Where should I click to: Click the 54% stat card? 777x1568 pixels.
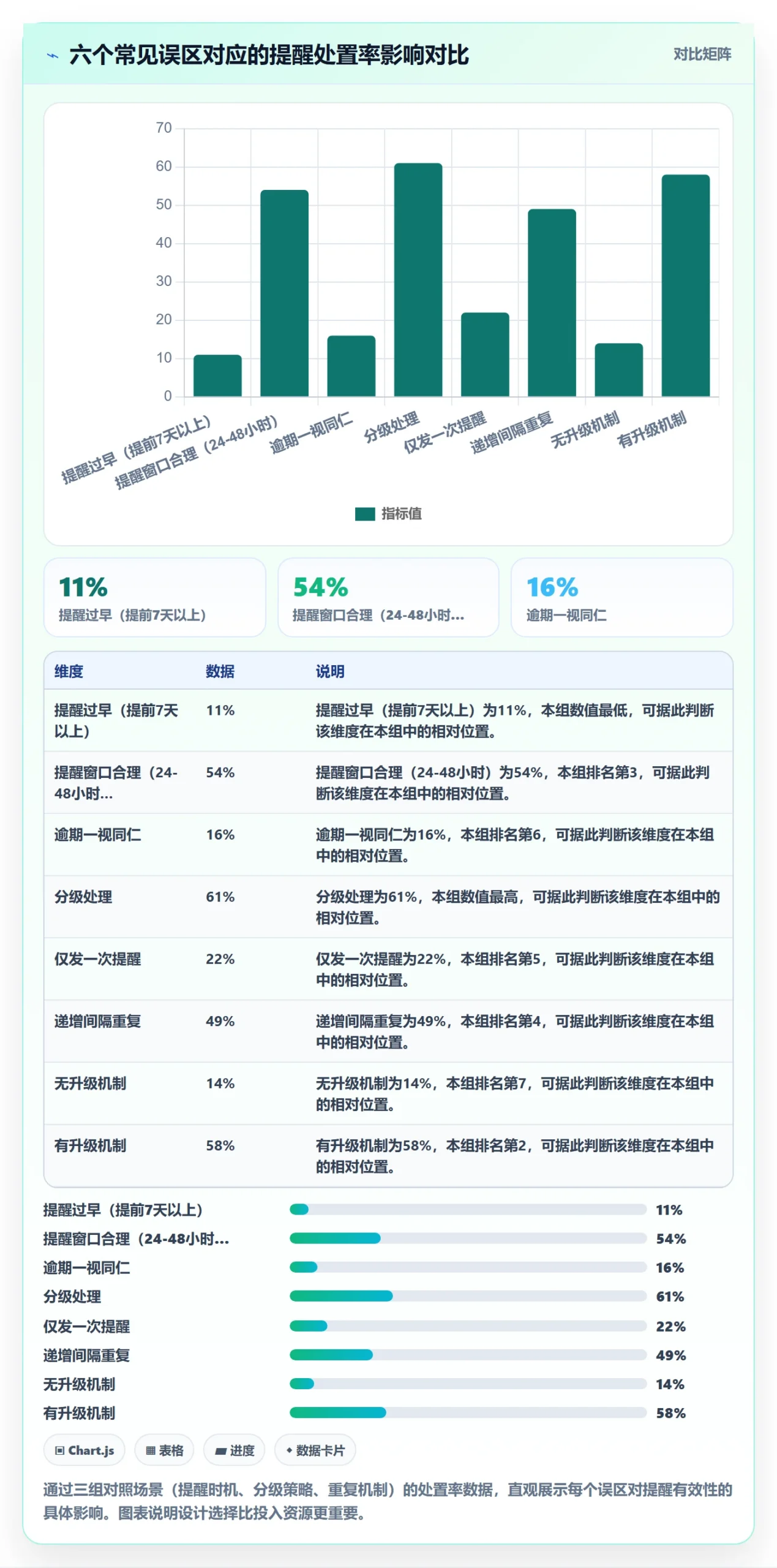[x=388, y=597]
